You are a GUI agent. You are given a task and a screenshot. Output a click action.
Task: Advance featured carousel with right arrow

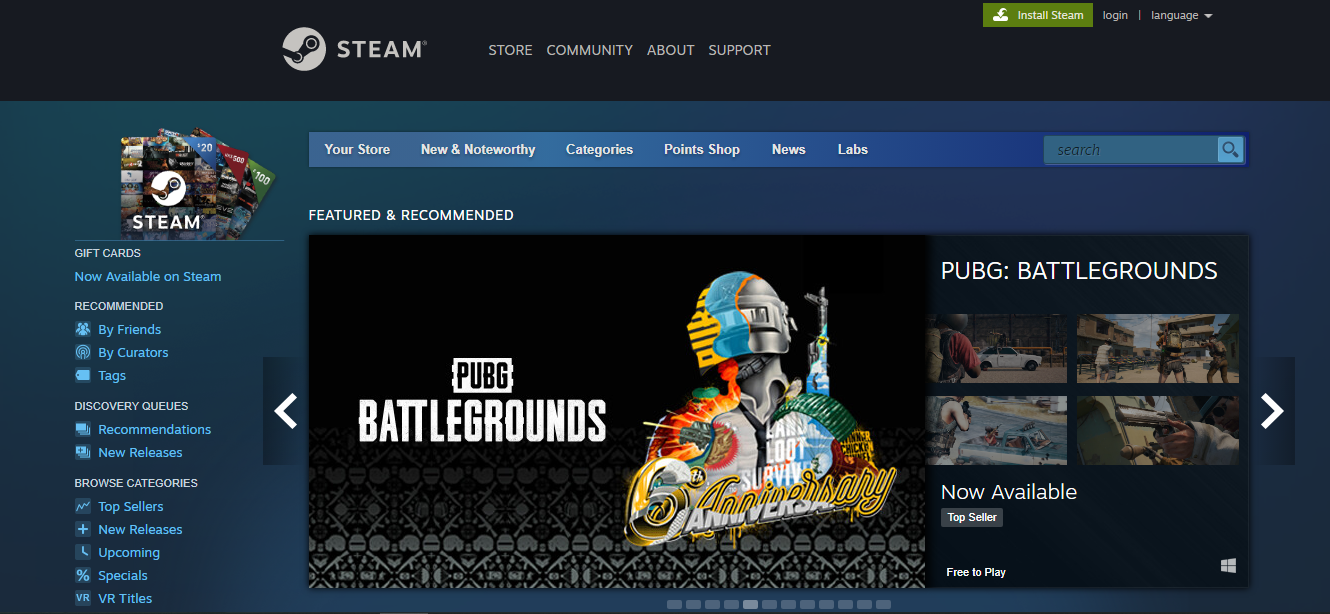pyautogui.click(x=1271, y=411)
